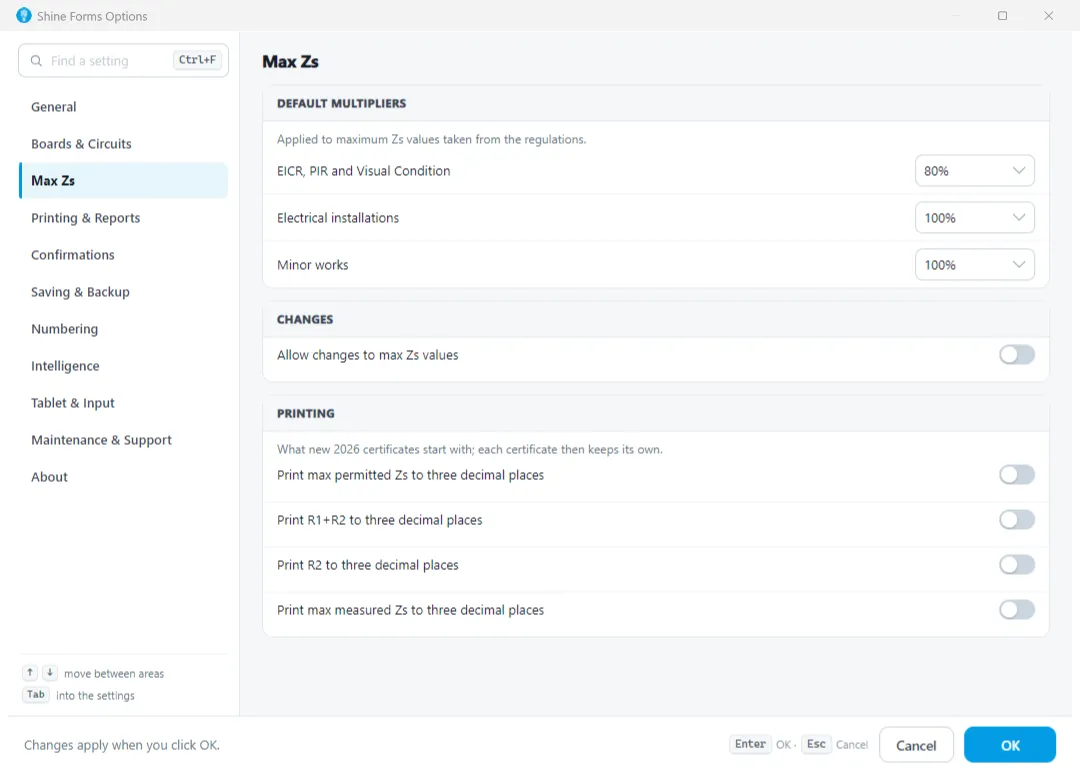Click the OK button
Screen dimensions: 1080x773
[x=1010, y=745]
